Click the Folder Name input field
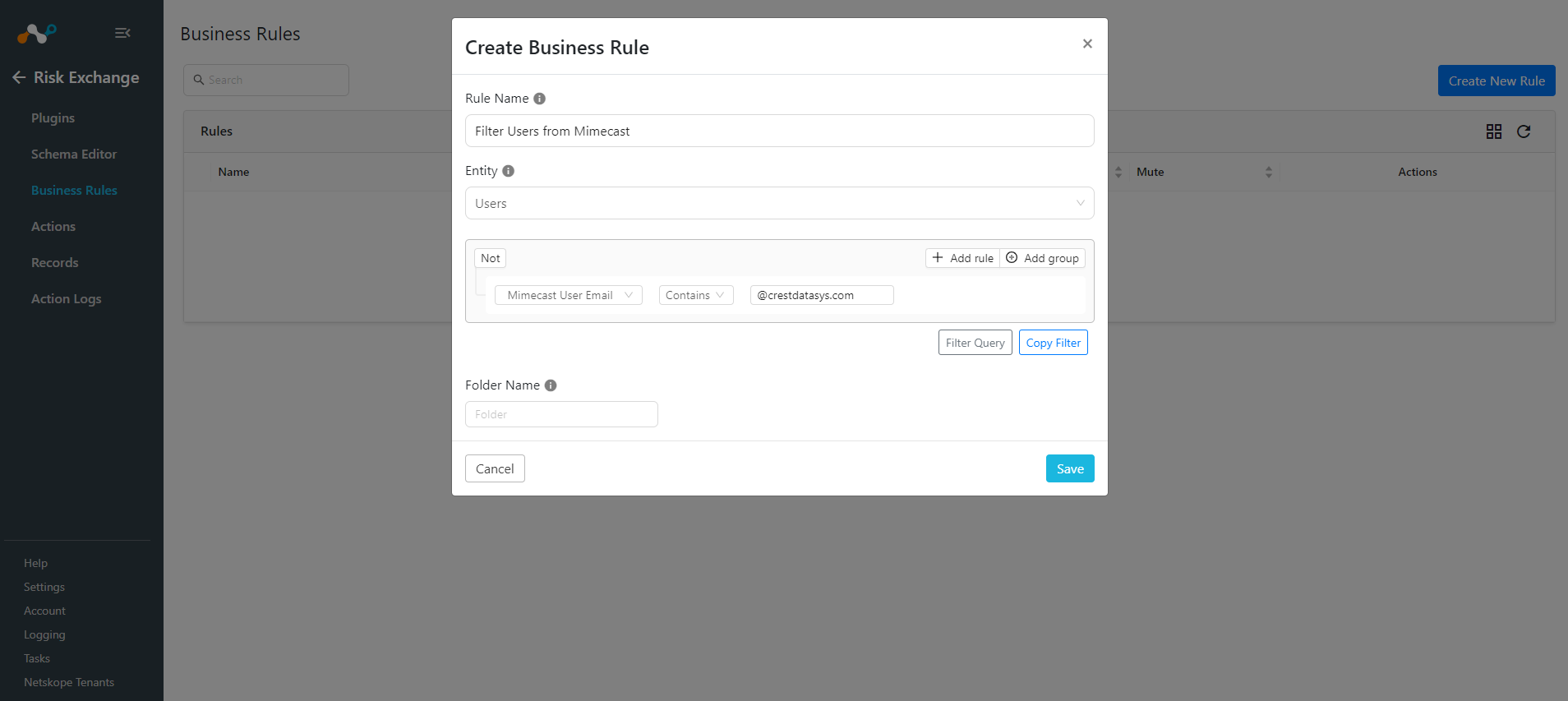This screenshot has width=1568, height=701. (x=561, y=414)
